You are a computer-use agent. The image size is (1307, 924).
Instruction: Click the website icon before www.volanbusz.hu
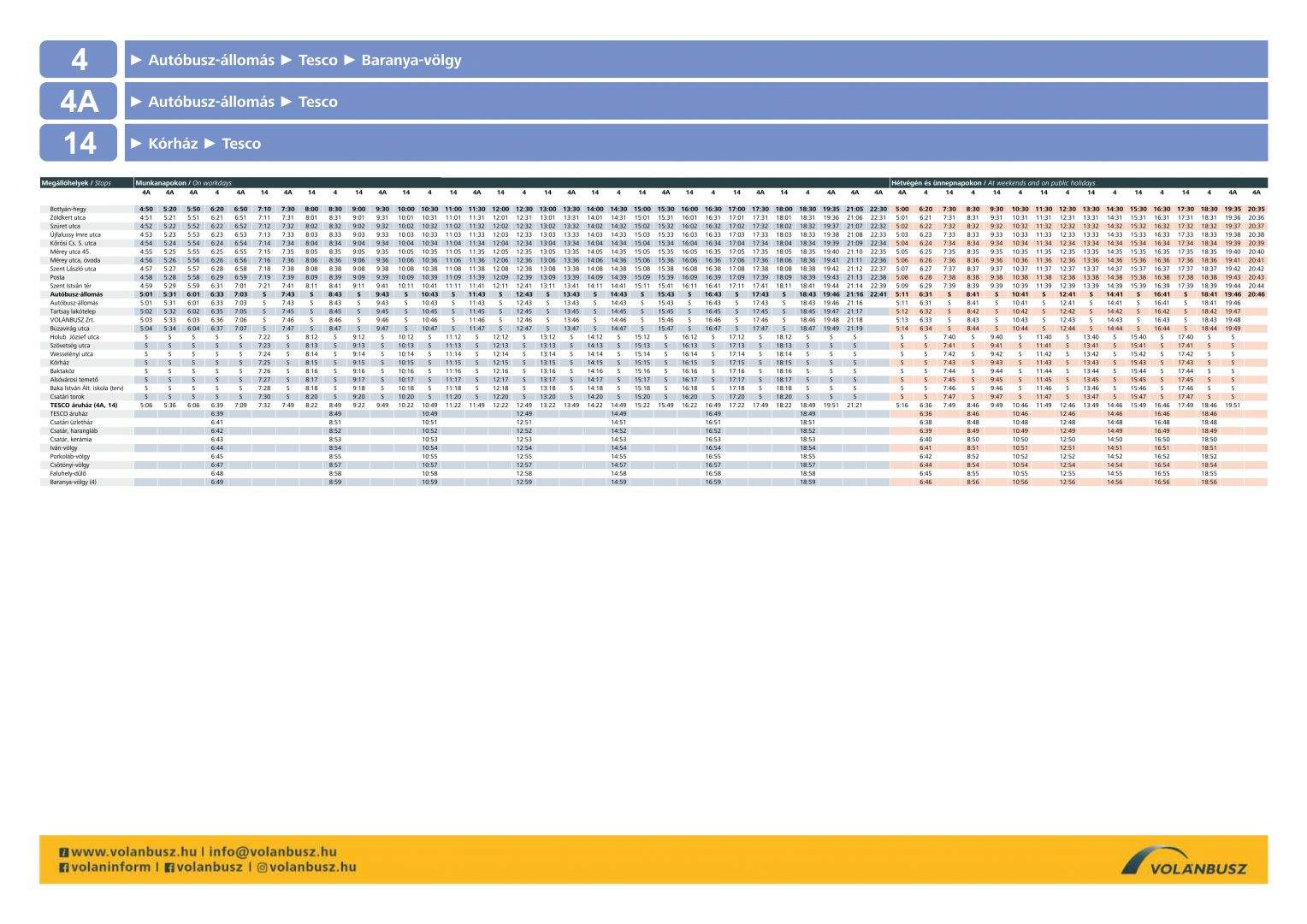[63, 852]
